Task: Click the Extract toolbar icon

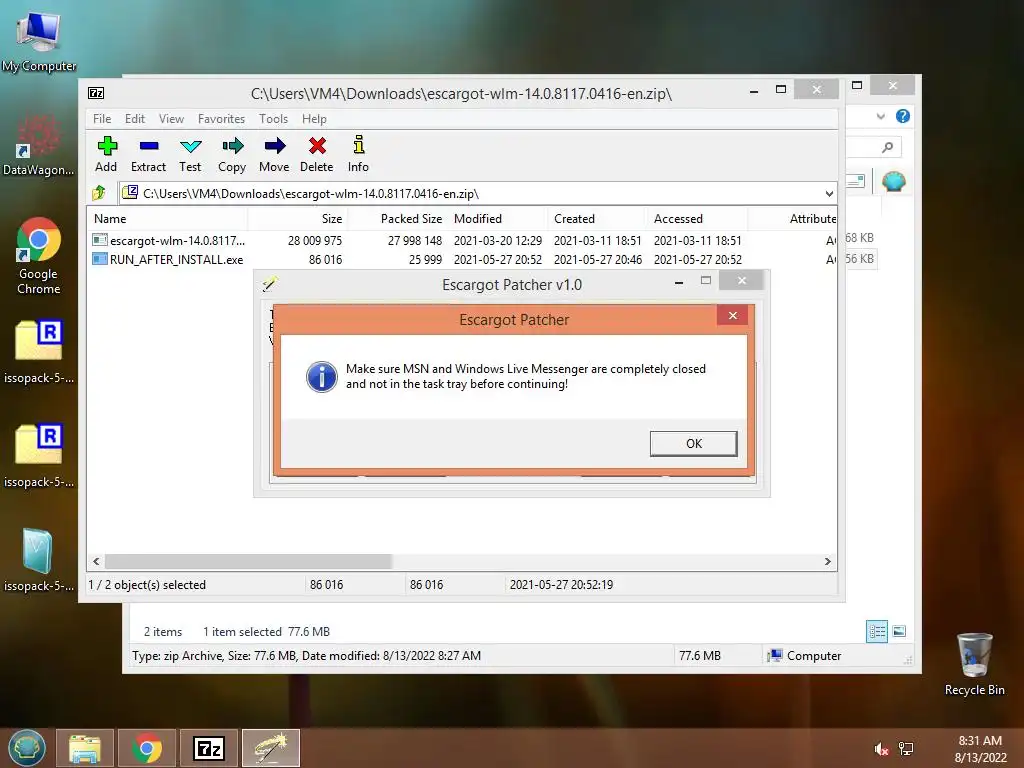Action: [148, 155]
